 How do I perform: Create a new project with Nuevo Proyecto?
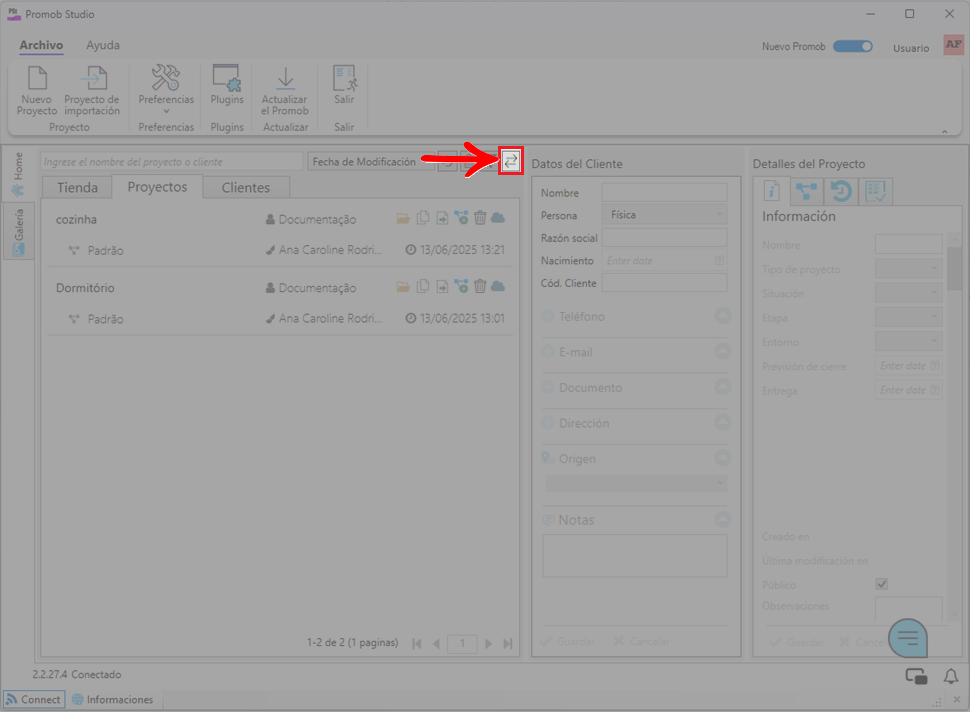coord(36,91)
